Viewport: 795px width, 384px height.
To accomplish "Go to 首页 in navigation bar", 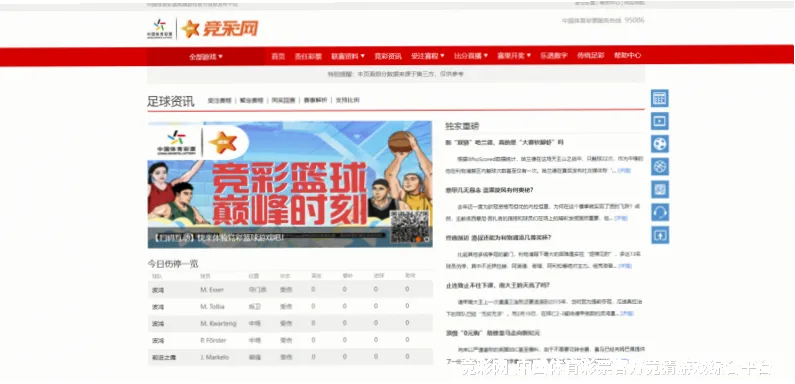I will 278,56.
